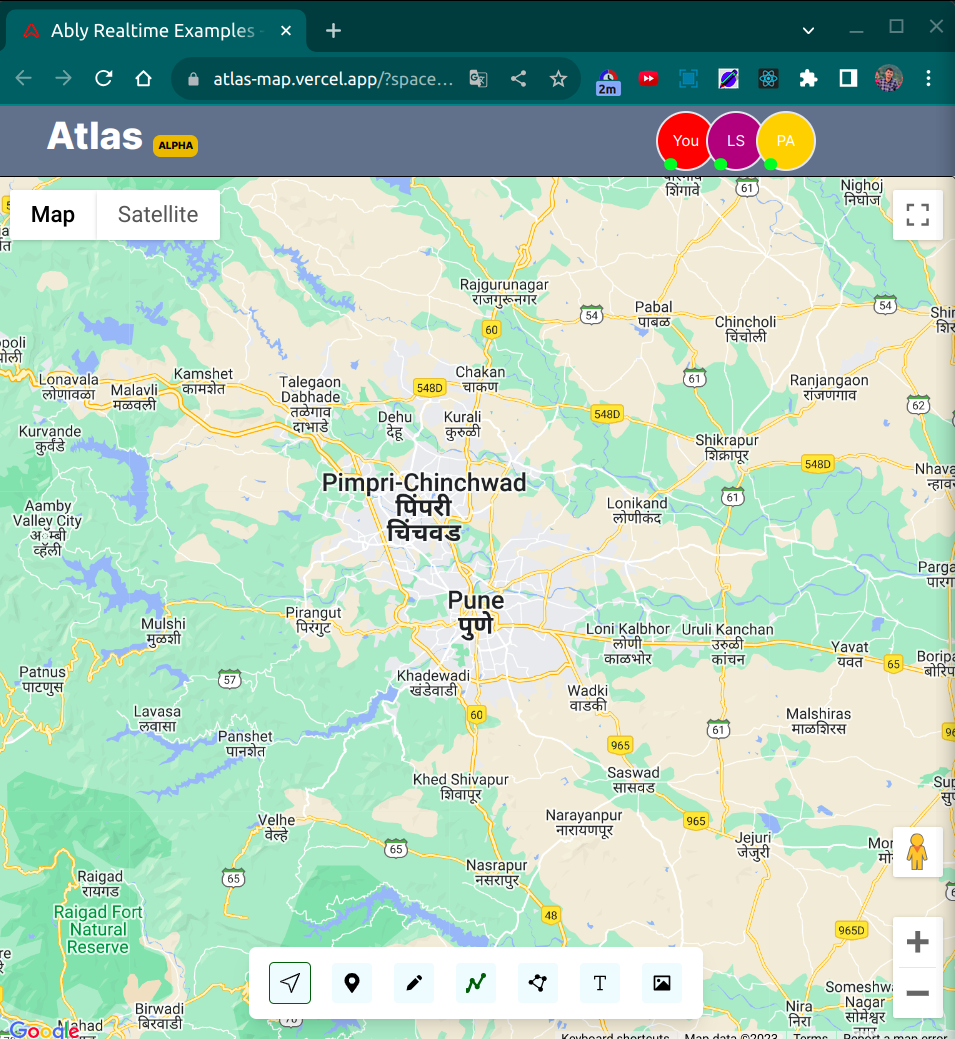Screen dimensions: 955x1039
Task: Select the polygon shape tool
Action: (x=537, y=983)
